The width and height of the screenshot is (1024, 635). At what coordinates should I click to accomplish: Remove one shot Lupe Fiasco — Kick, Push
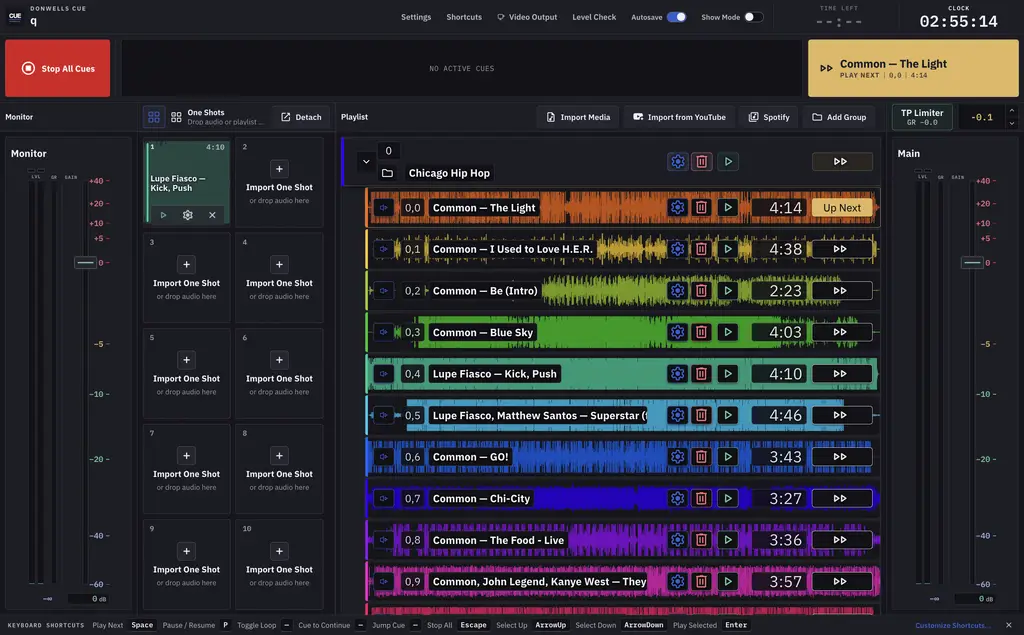click(x=212, y=215)
